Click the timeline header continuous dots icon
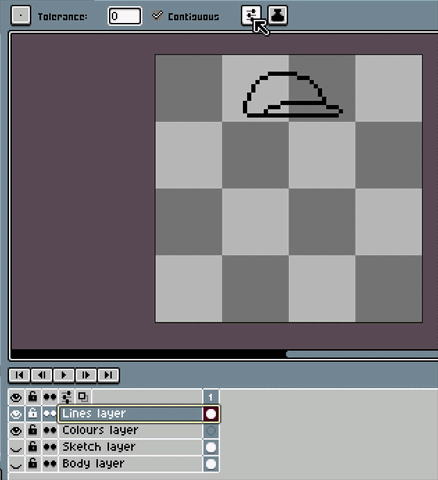This screenshot has height=480, width=438. [x=50, y=397]
